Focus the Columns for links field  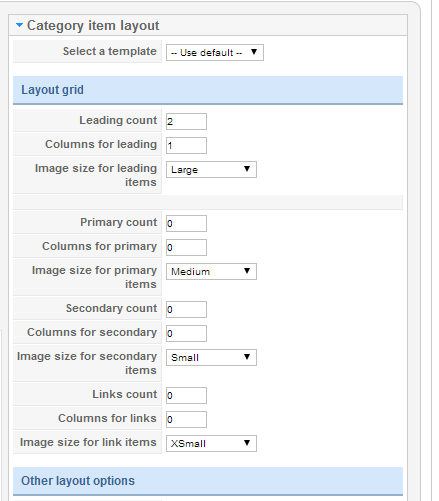186,419
